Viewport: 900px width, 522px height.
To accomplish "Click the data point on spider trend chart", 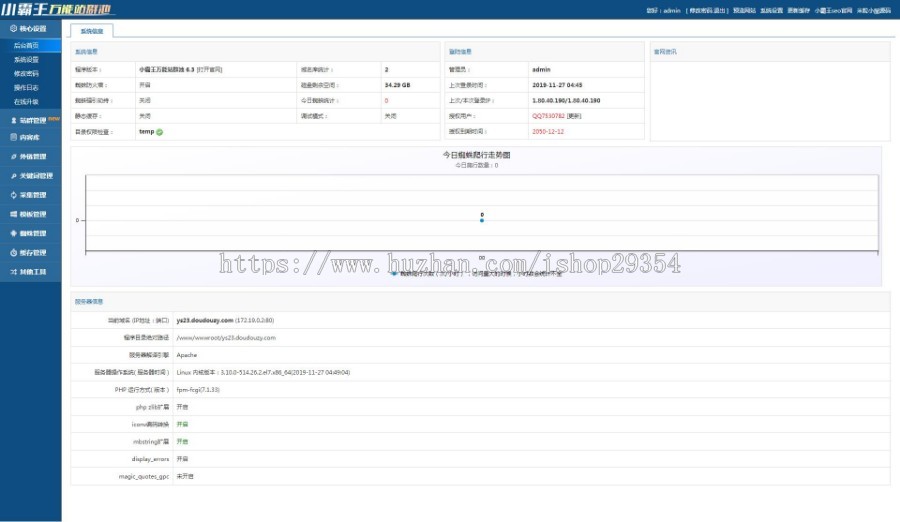I will pos(481,221).
